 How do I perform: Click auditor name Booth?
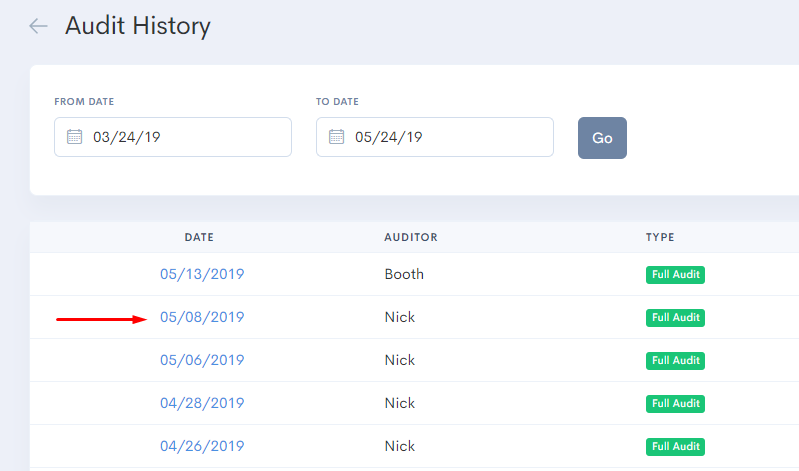404,274
